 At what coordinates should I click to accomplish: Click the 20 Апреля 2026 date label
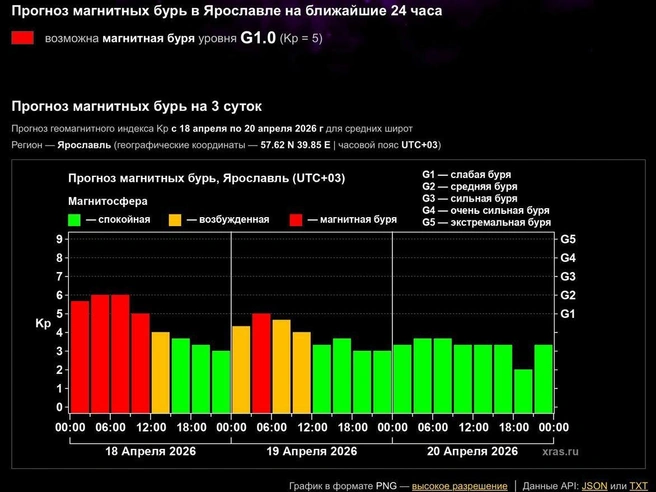pos(472,451)
